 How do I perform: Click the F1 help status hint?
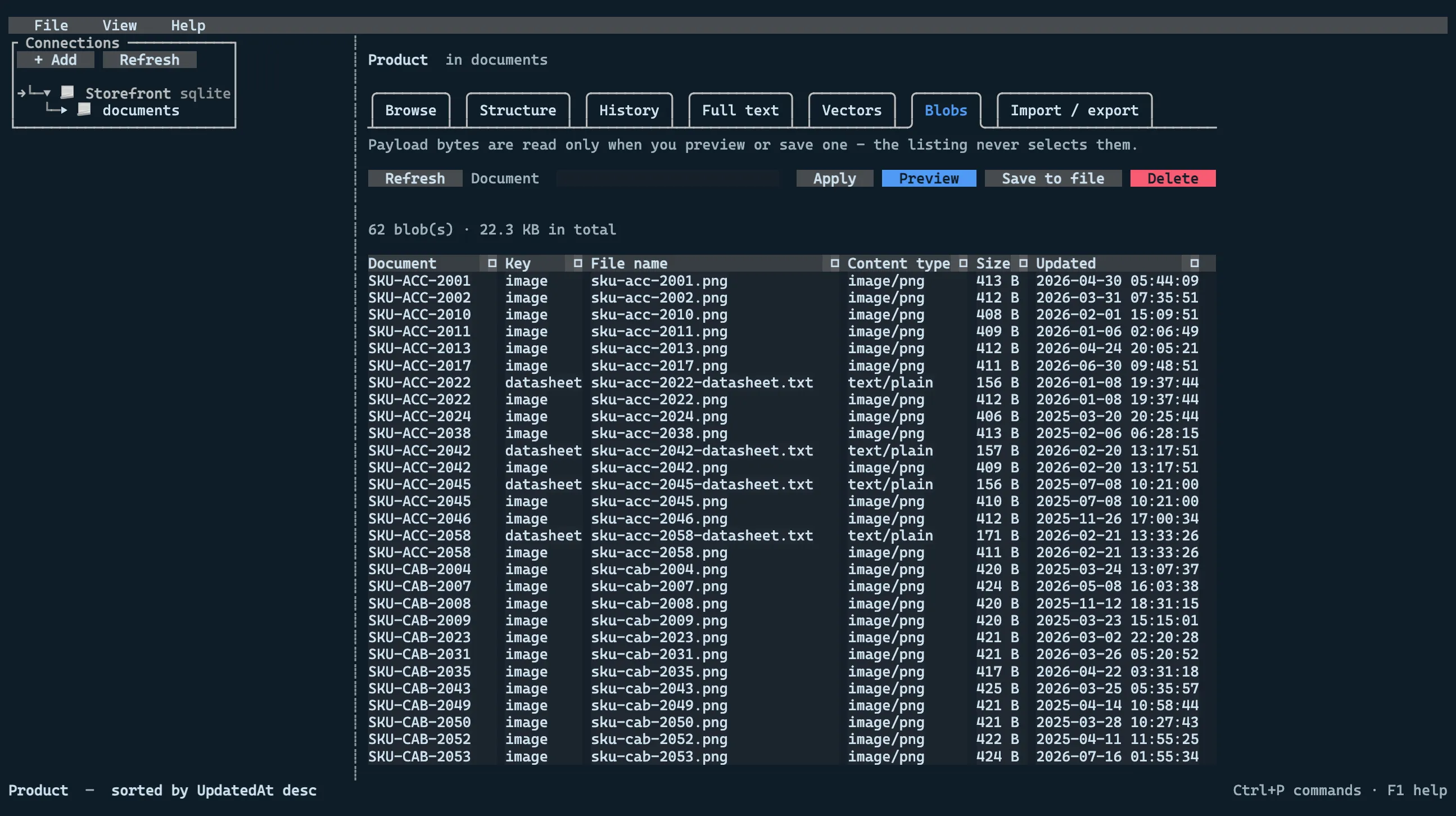click(1417, 790)
